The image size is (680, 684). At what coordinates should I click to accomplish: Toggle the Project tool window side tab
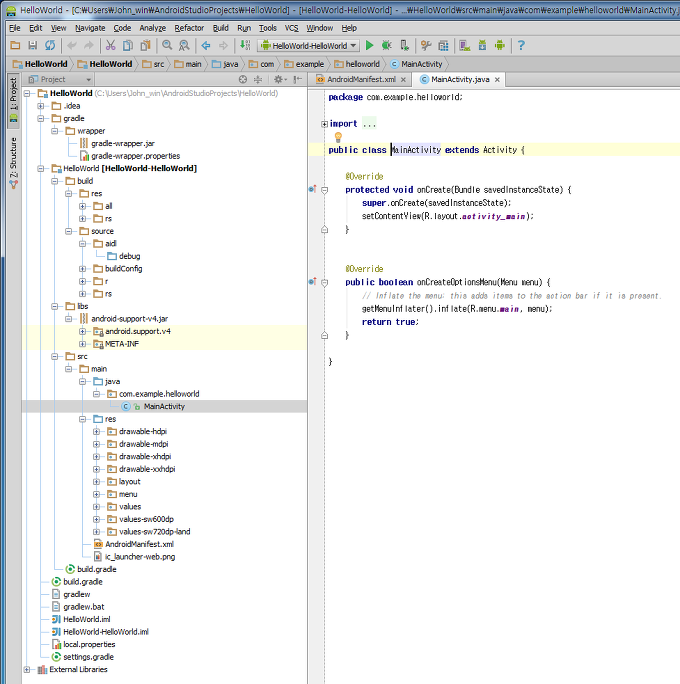point(13,100)
